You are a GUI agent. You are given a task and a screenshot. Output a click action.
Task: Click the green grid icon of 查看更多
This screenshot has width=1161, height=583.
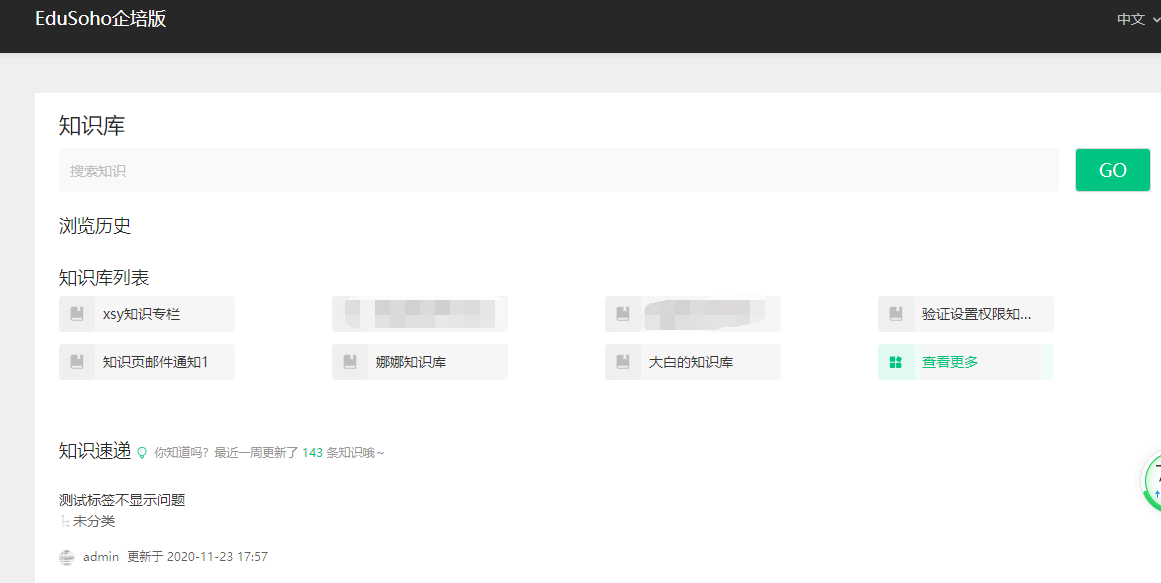[x=896, y=362]
